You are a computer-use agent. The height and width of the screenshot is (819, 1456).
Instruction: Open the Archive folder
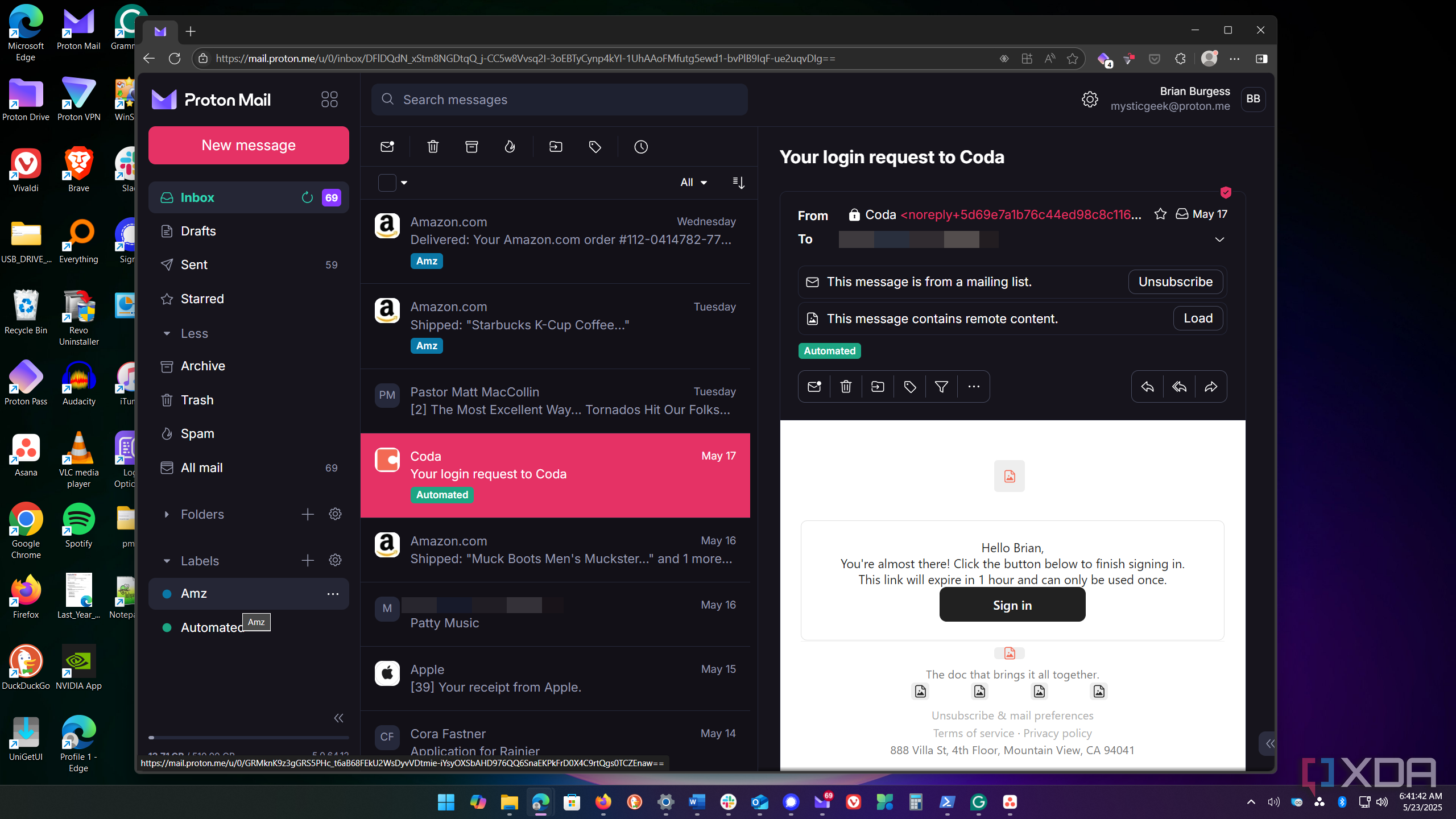tap(249, 366)
